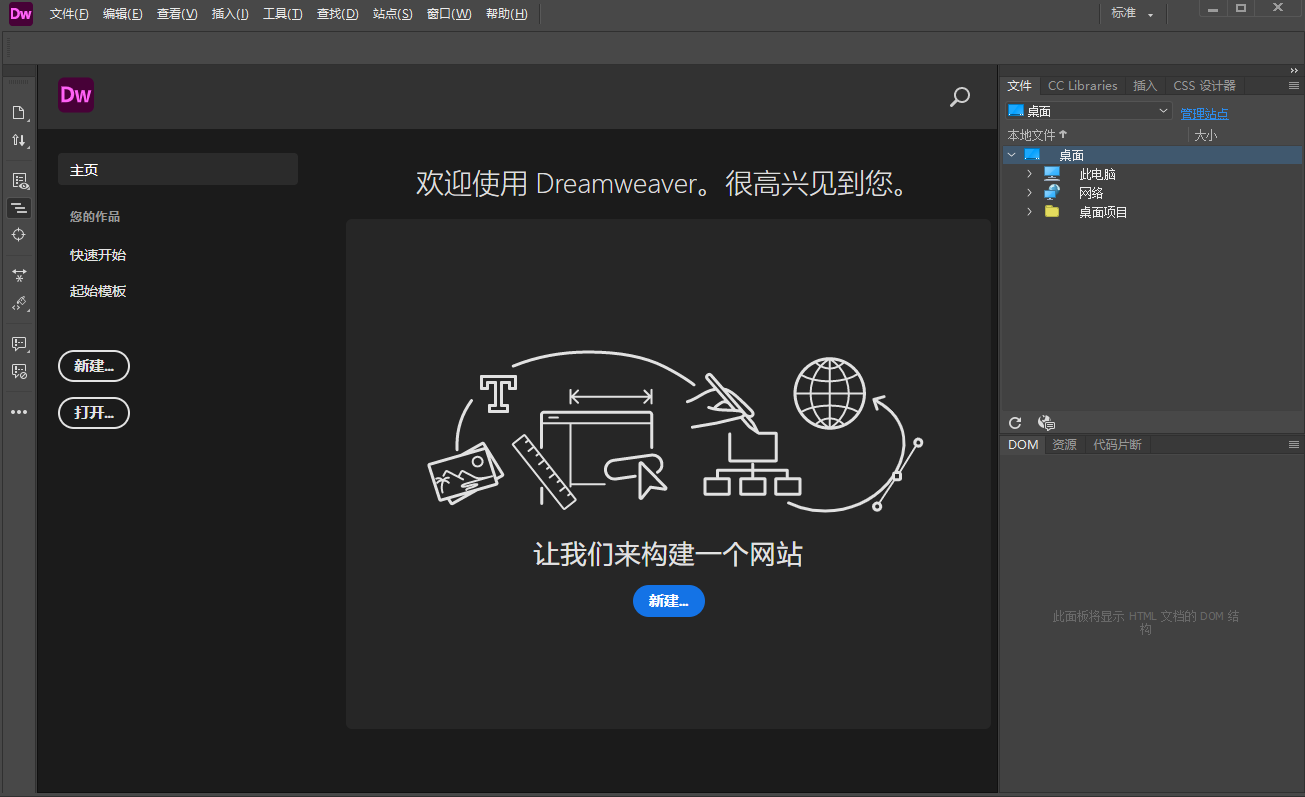Screen dimensions: 1305x797
Task: Open the Files panel options menu icon
Action: click(x=1294, y=86)
